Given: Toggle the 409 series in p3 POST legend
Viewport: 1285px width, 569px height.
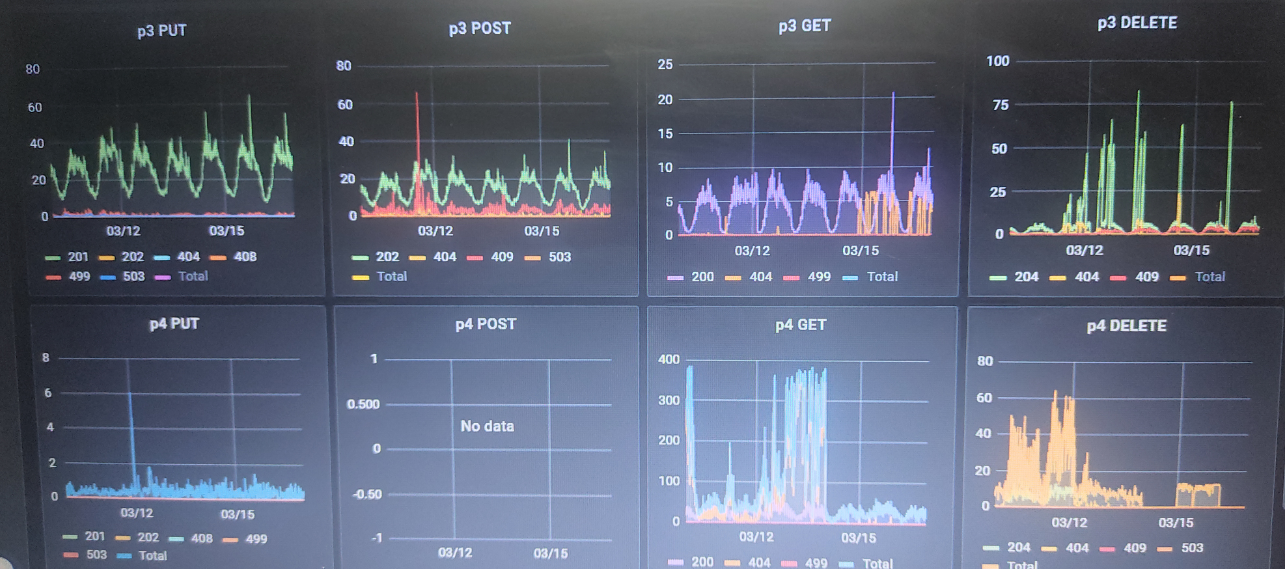Looking at the screenshot, I should pos(490,257).
